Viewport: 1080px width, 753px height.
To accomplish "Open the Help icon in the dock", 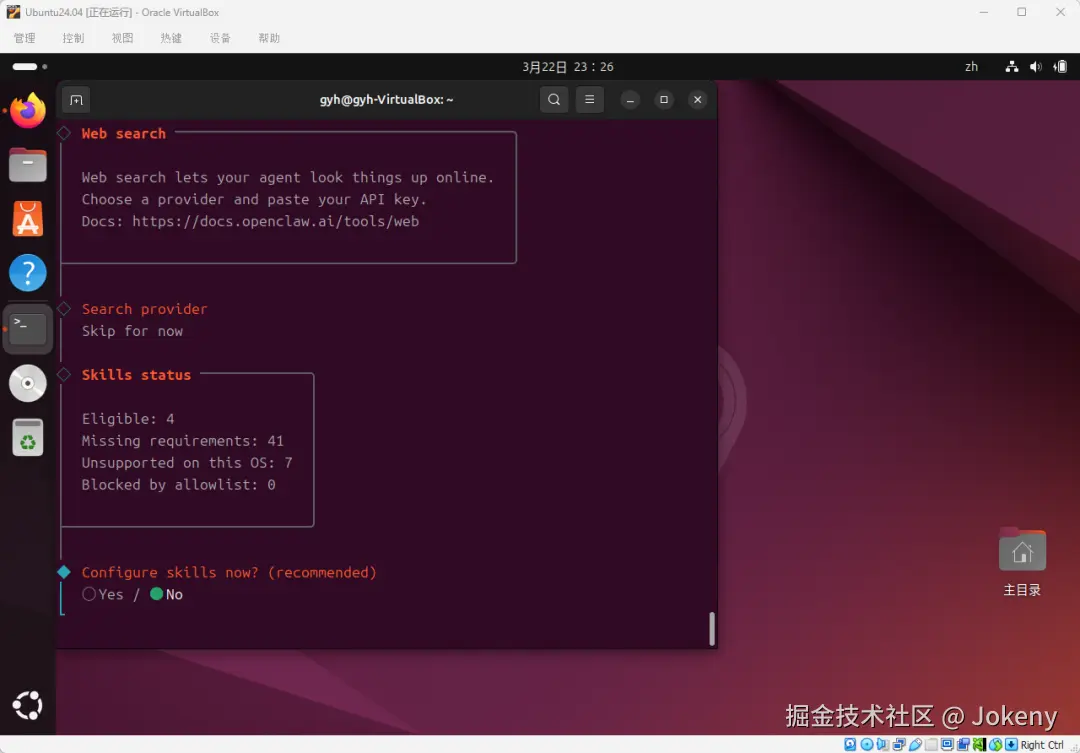I will click(x=28, y=273).
